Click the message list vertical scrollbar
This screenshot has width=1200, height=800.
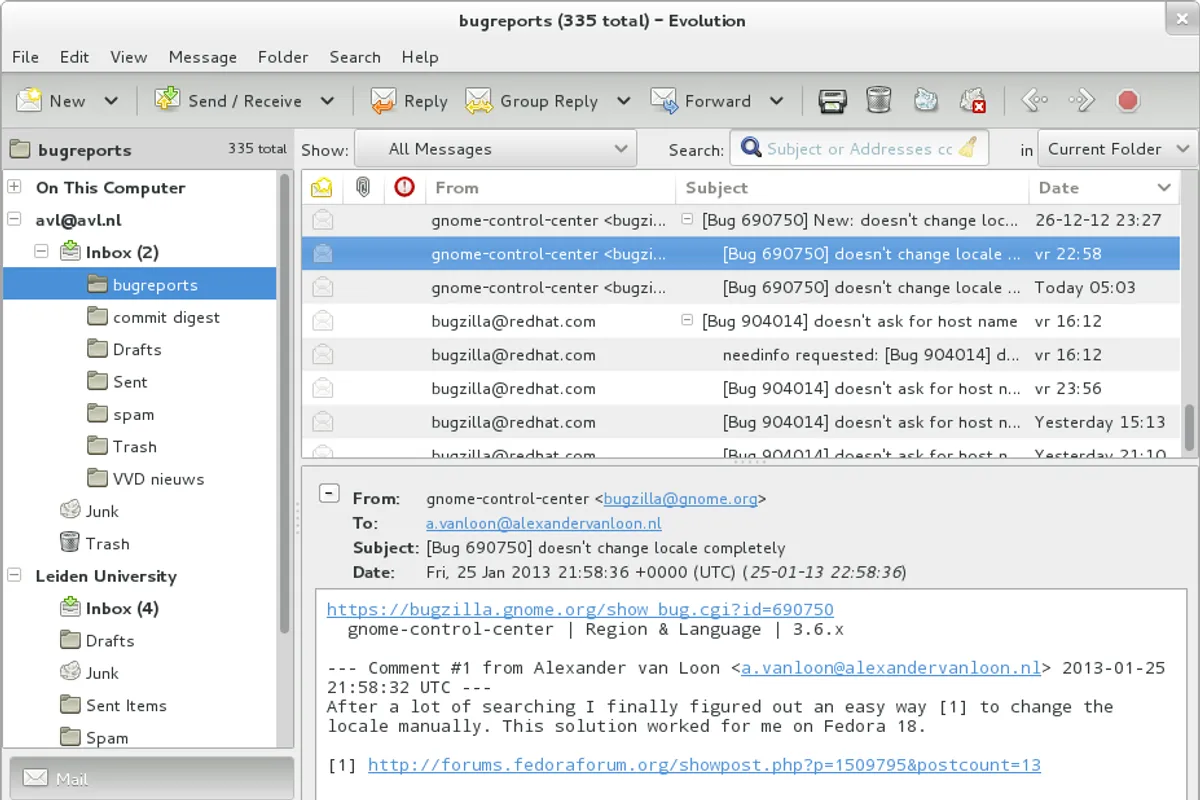click(x=1189, y=428)
